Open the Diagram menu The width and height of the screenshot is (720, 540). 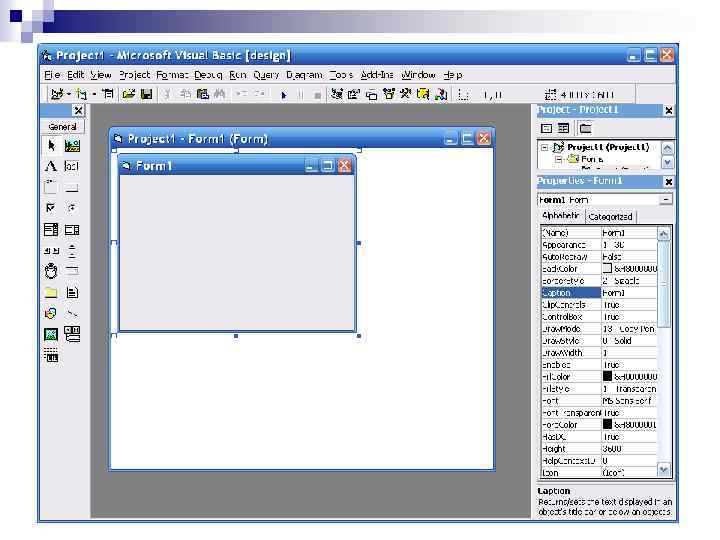click(x=304, y=74)
